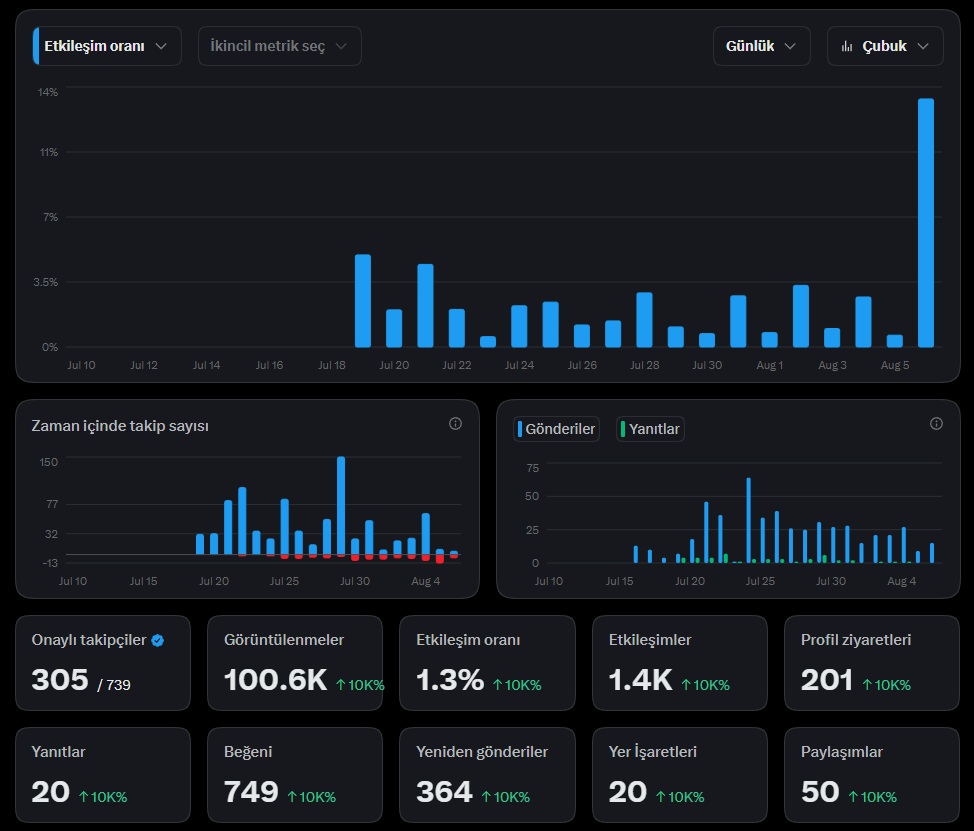Open the Görüntülenmeler 100.6K card
Screen dimensions: 974x831
[295, 663]
